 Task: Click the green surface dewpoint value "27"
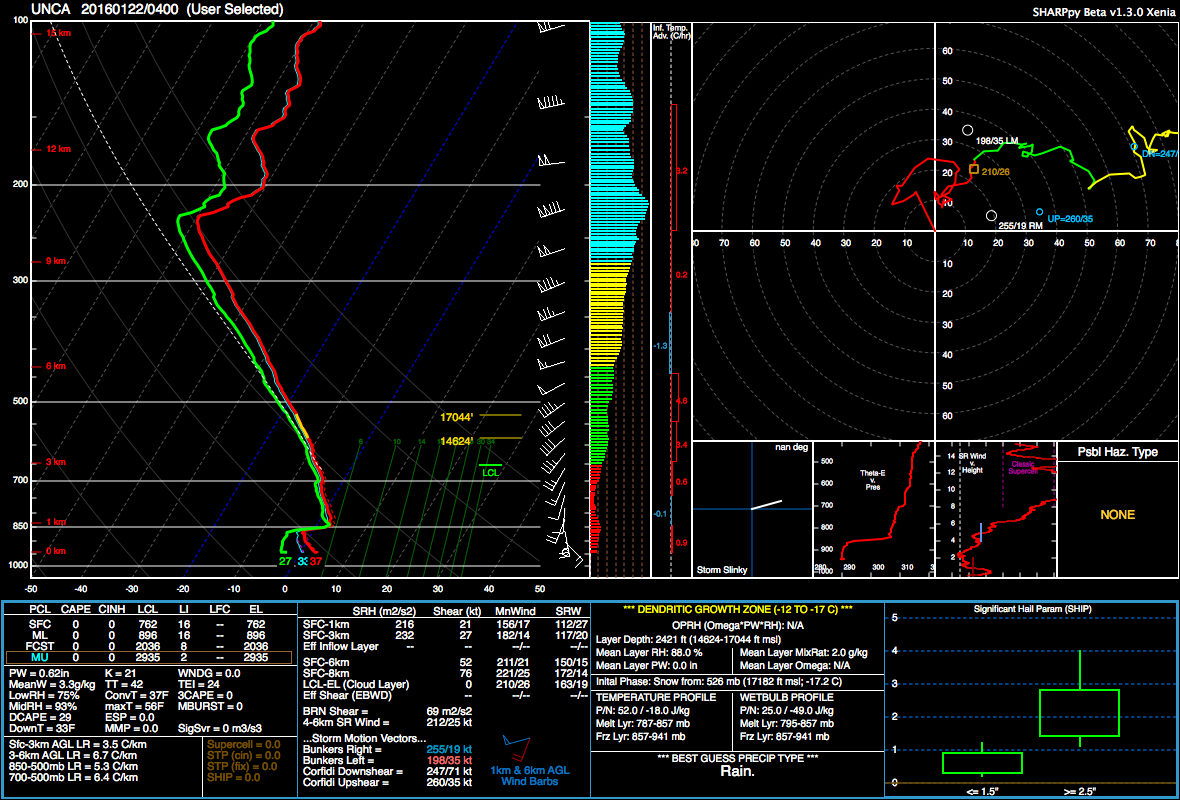tap(285, 561)
